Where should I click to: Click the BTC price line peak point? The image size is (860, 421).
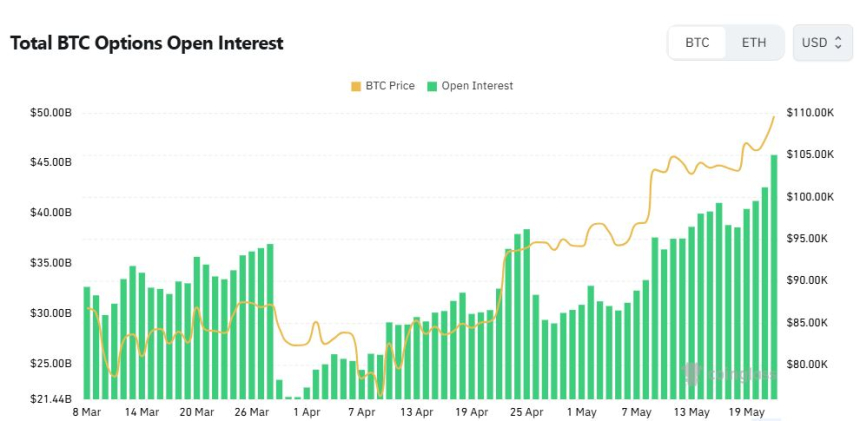tap(774, 116)
